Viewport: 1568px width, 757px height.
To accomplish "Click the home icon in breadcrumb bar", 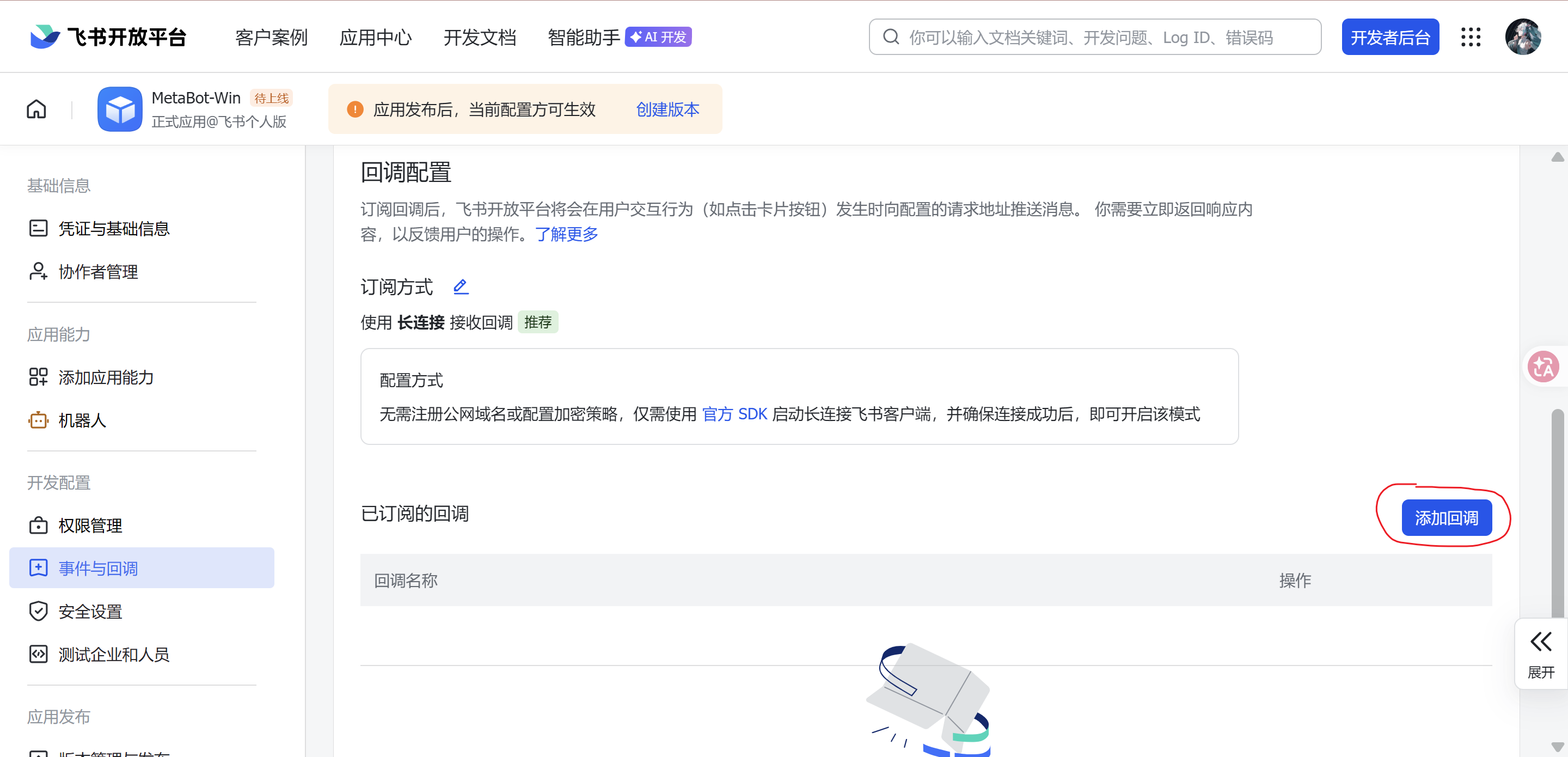I will tap(36, 109).
